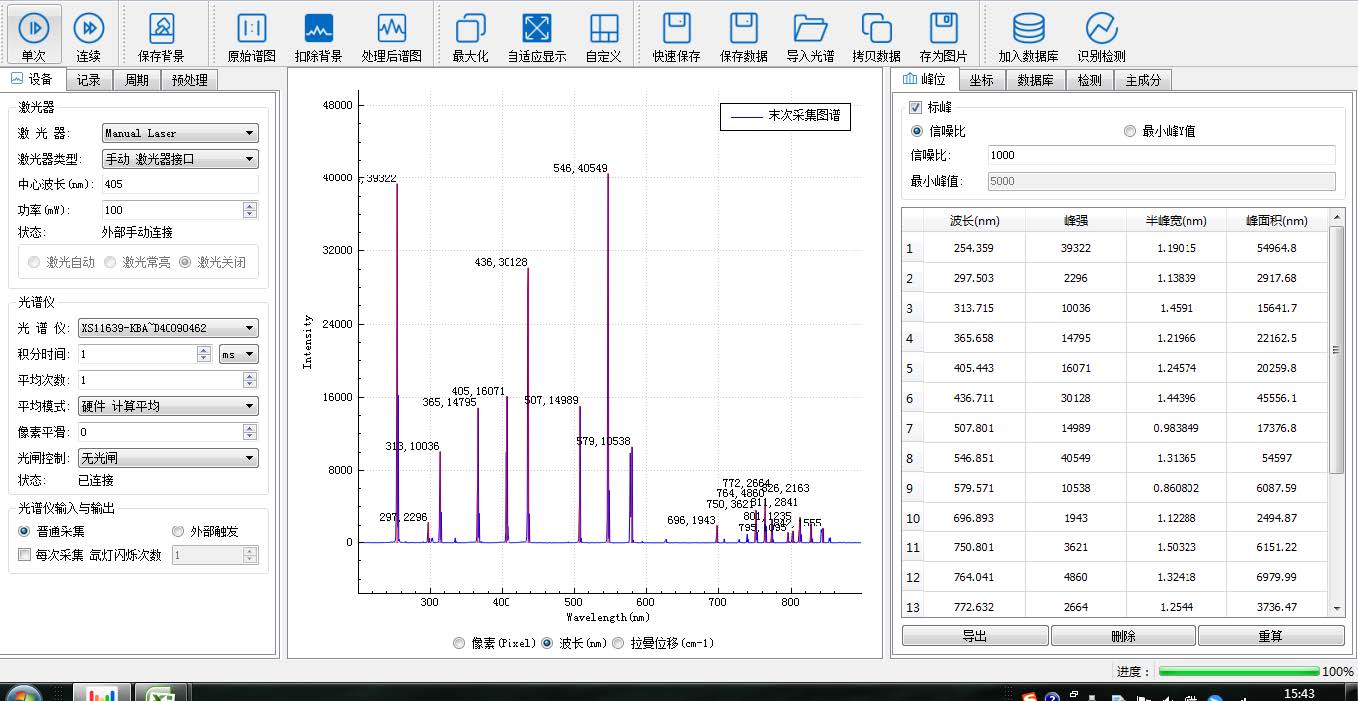Start continuous acquisition with 连续
Image resolution: width=1358 pixels, height=701 pixels.
89,34
